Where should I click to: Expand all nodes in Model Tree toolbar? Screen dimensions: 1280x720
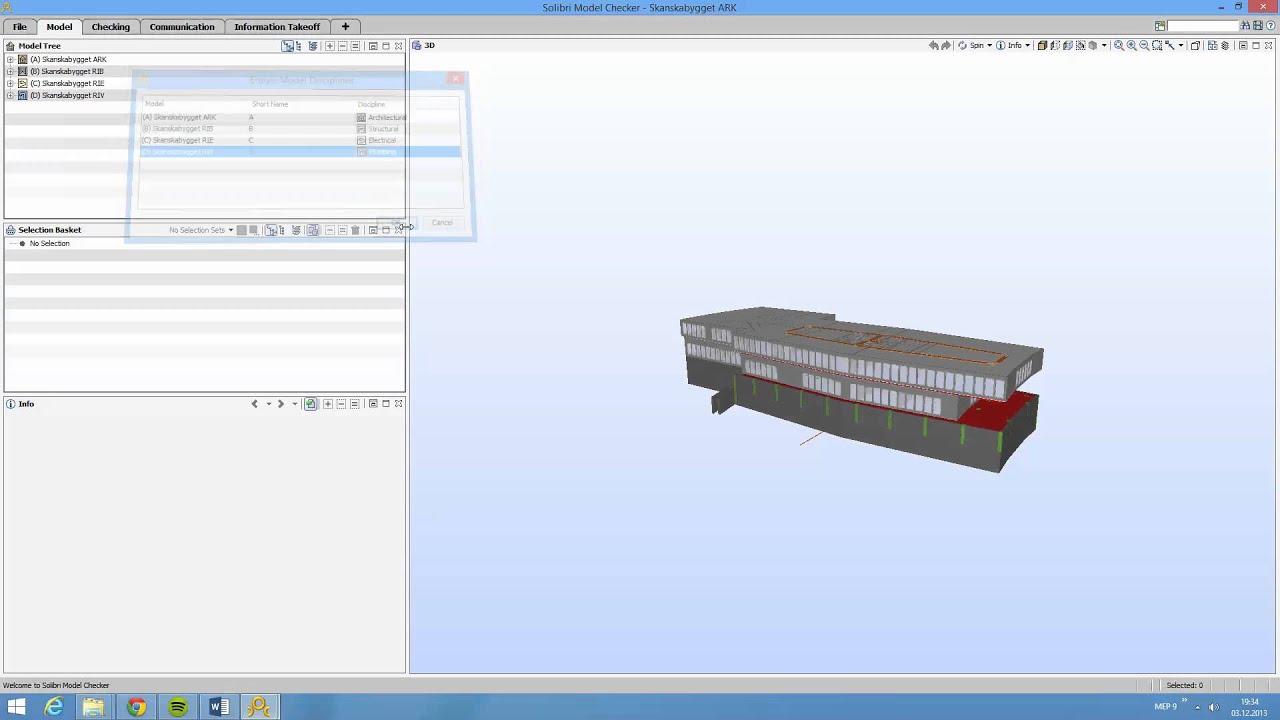(330, 46)
